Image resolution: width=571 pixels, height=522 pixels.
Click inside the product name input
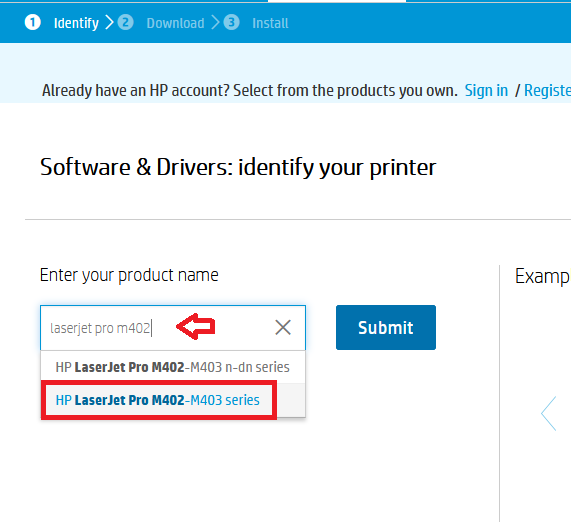[x=173, y=327]
